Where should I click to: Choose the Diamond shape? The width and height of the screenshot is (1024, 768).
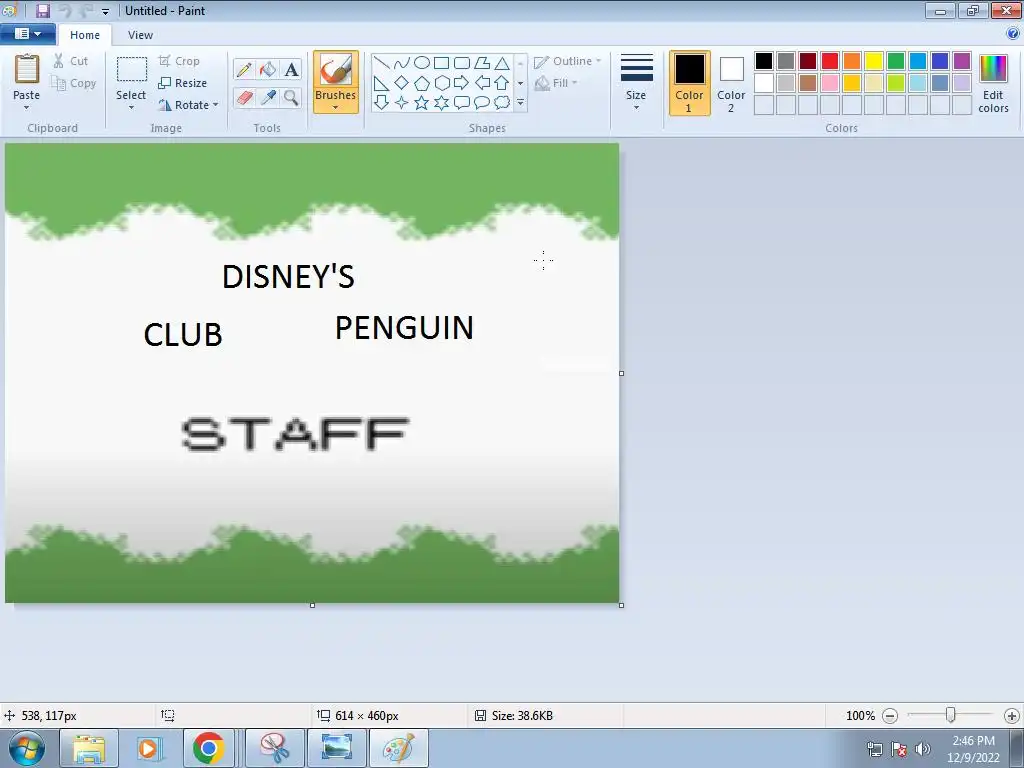point(402,83)
